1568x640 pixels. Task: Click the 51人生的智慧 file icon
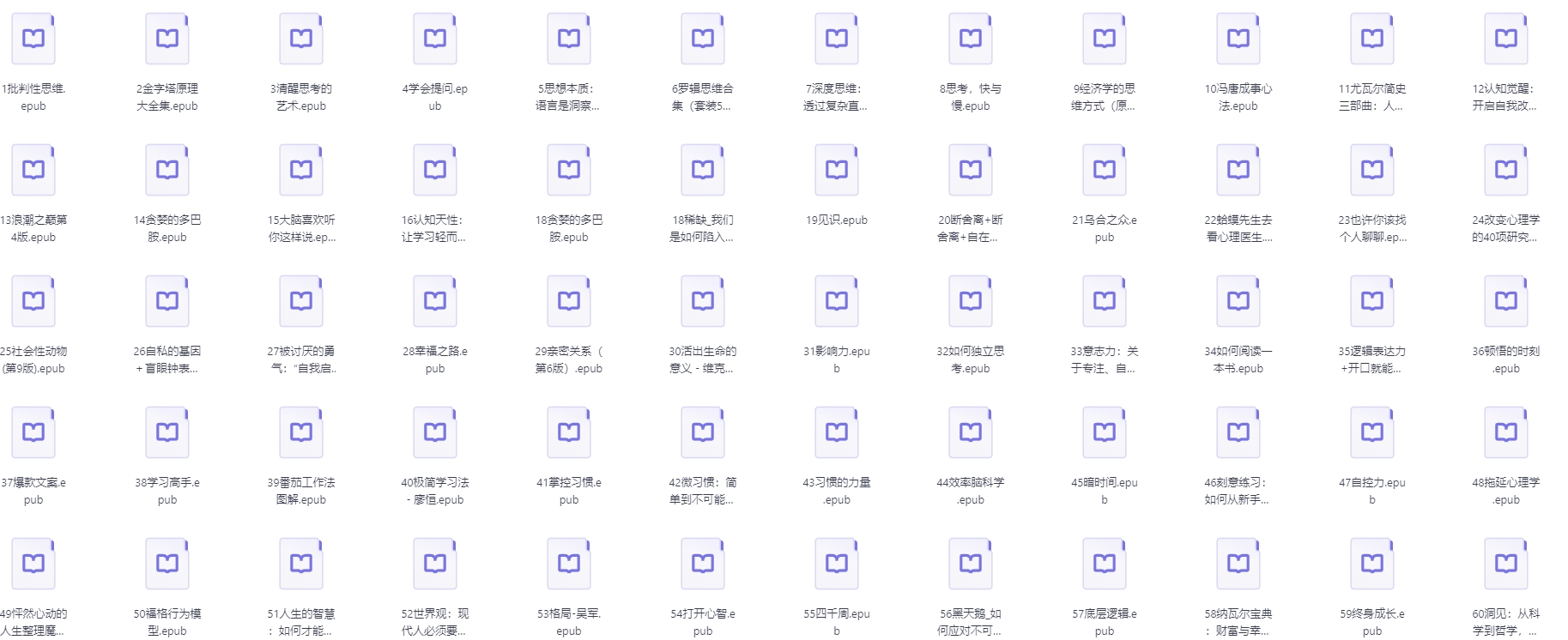tap(301, 564)
